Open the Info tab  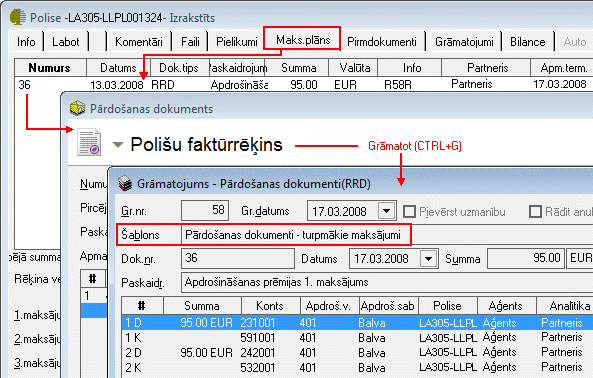(26, 42)
